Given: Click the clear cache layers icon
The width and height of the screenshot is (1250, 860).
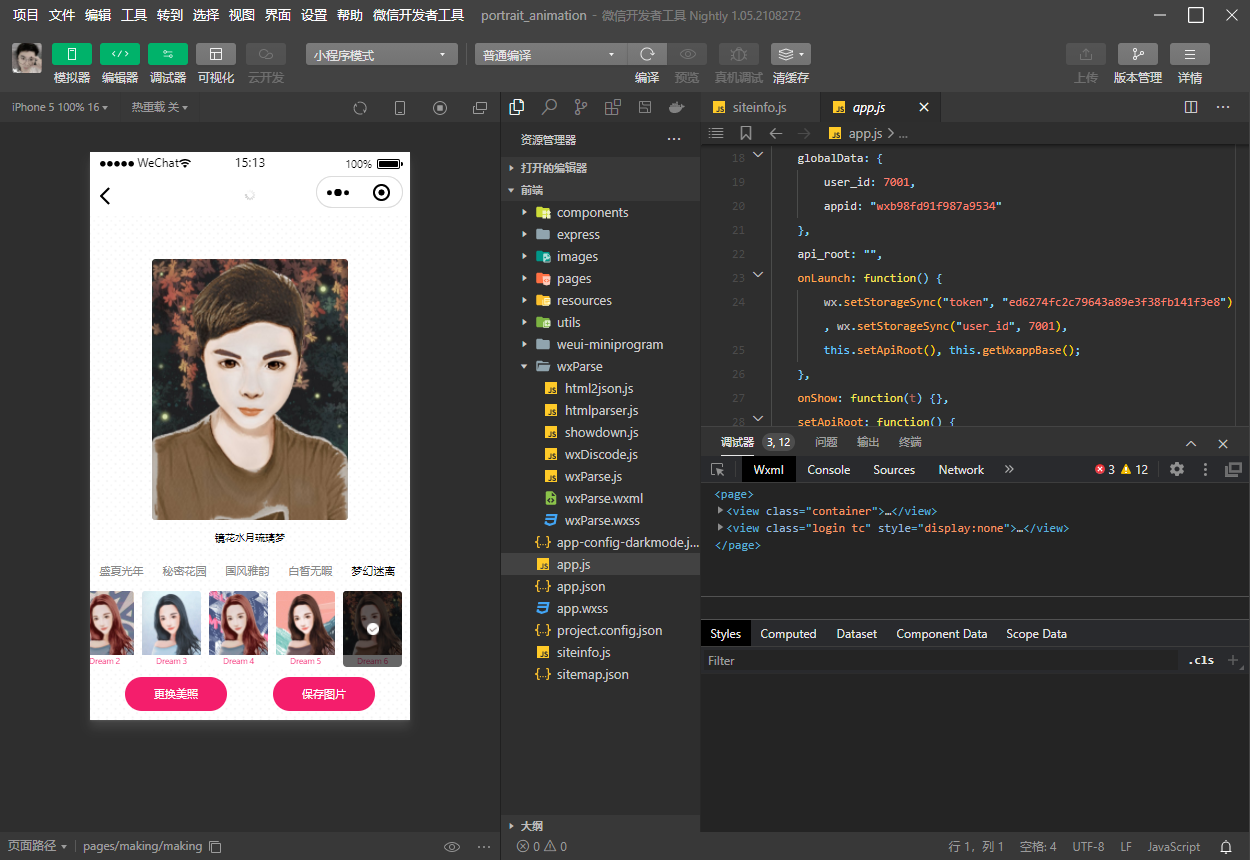Looking at the screenshot, I should pos(789,54).
